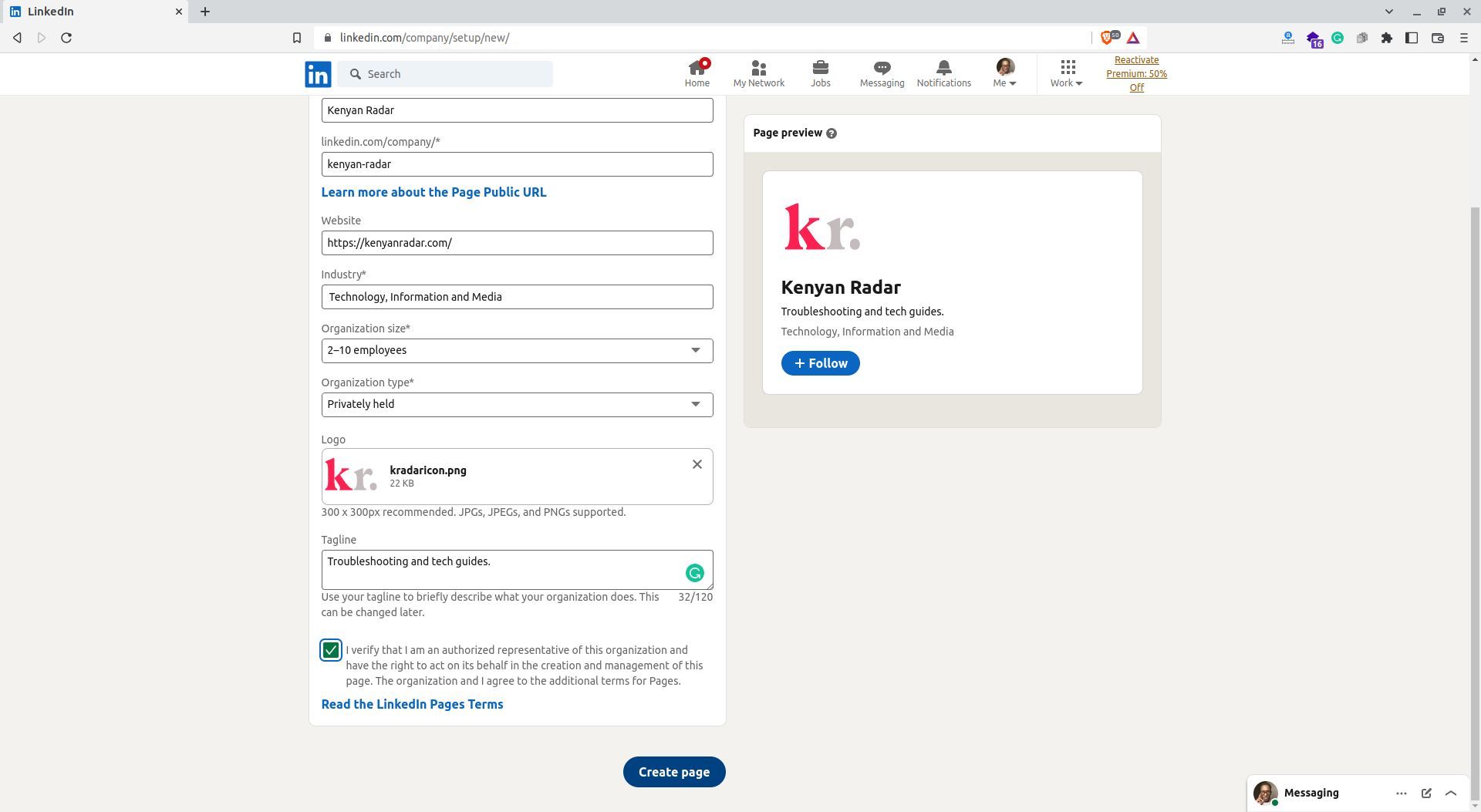Expand the Organization type dropdown
Viewport: 1481px width, 812px height.
coord(695,404)
